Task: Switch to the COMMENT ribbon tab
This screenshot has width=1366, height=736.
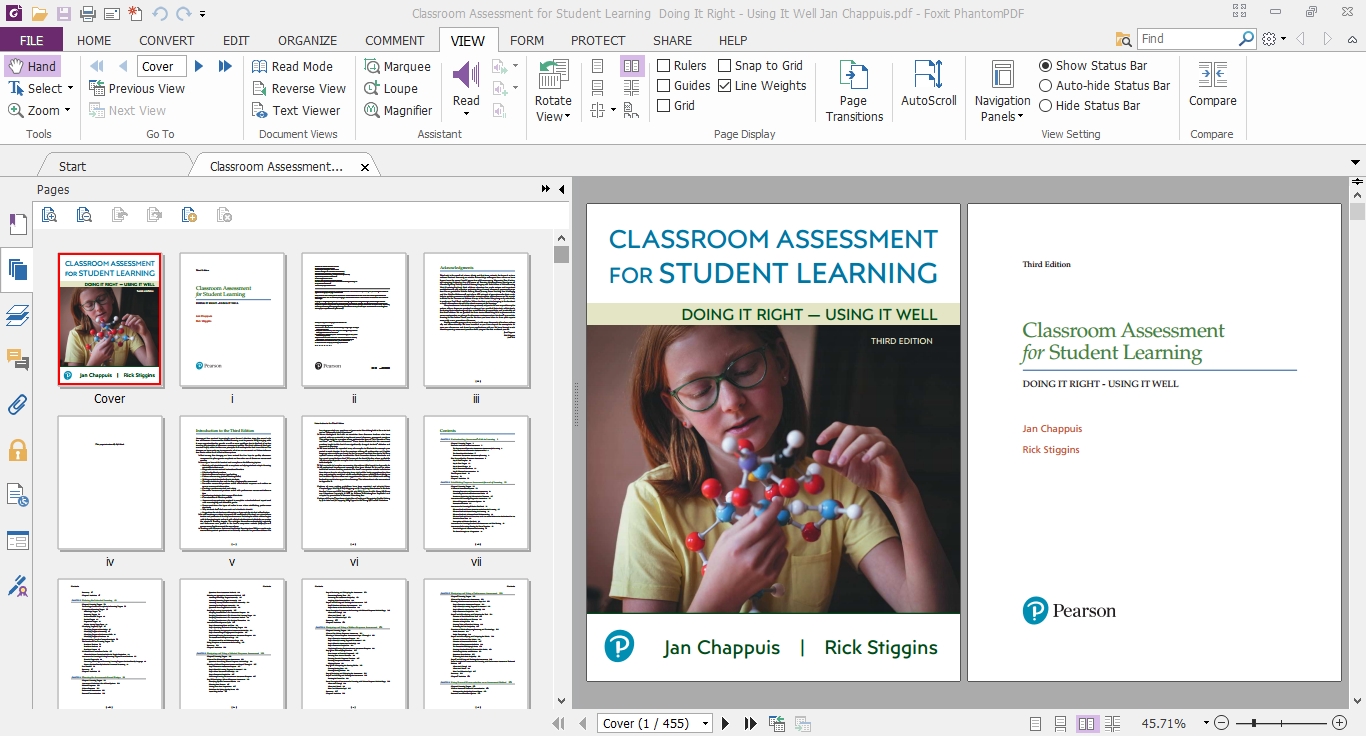Action: tap(395, 40)
